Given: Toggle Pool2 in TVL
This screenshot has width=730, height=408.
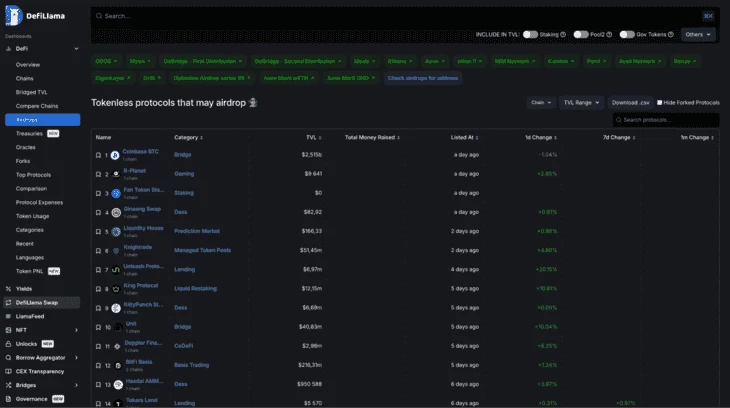Looking at the screenshot, I should (581, 34).
